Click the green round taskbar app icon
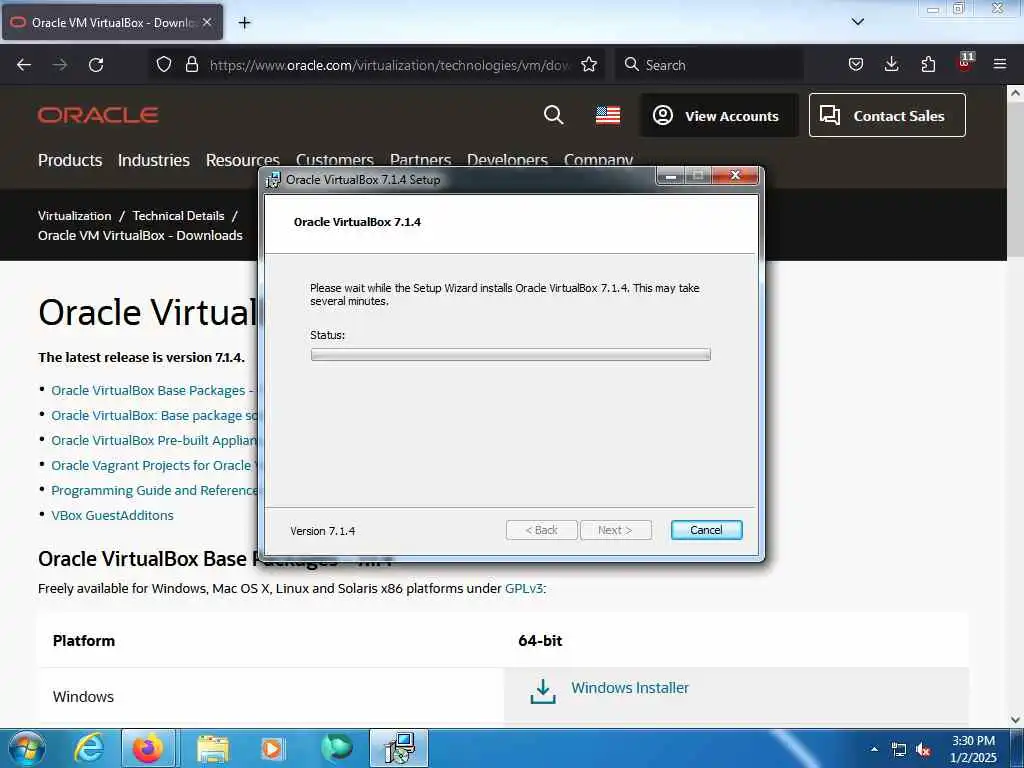The width and height of the screenshot is (1024, 768). tap(336, 748)
